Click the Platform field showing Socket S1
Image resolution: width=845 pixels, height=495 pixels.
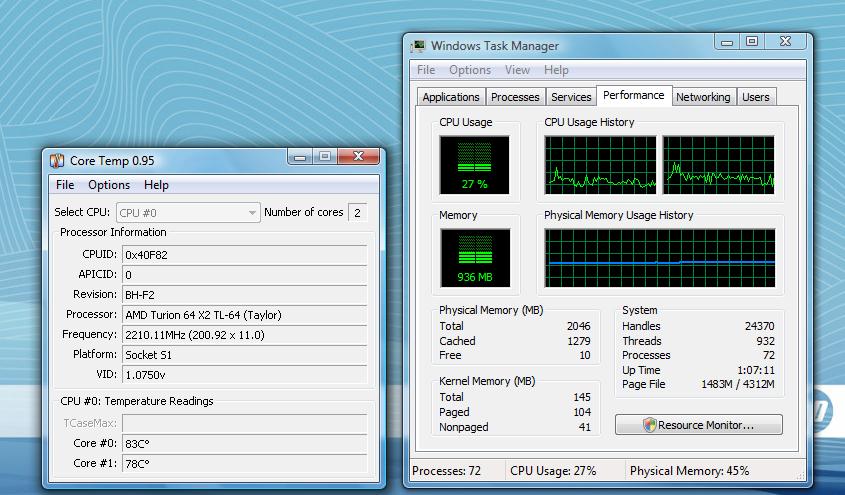245,354
